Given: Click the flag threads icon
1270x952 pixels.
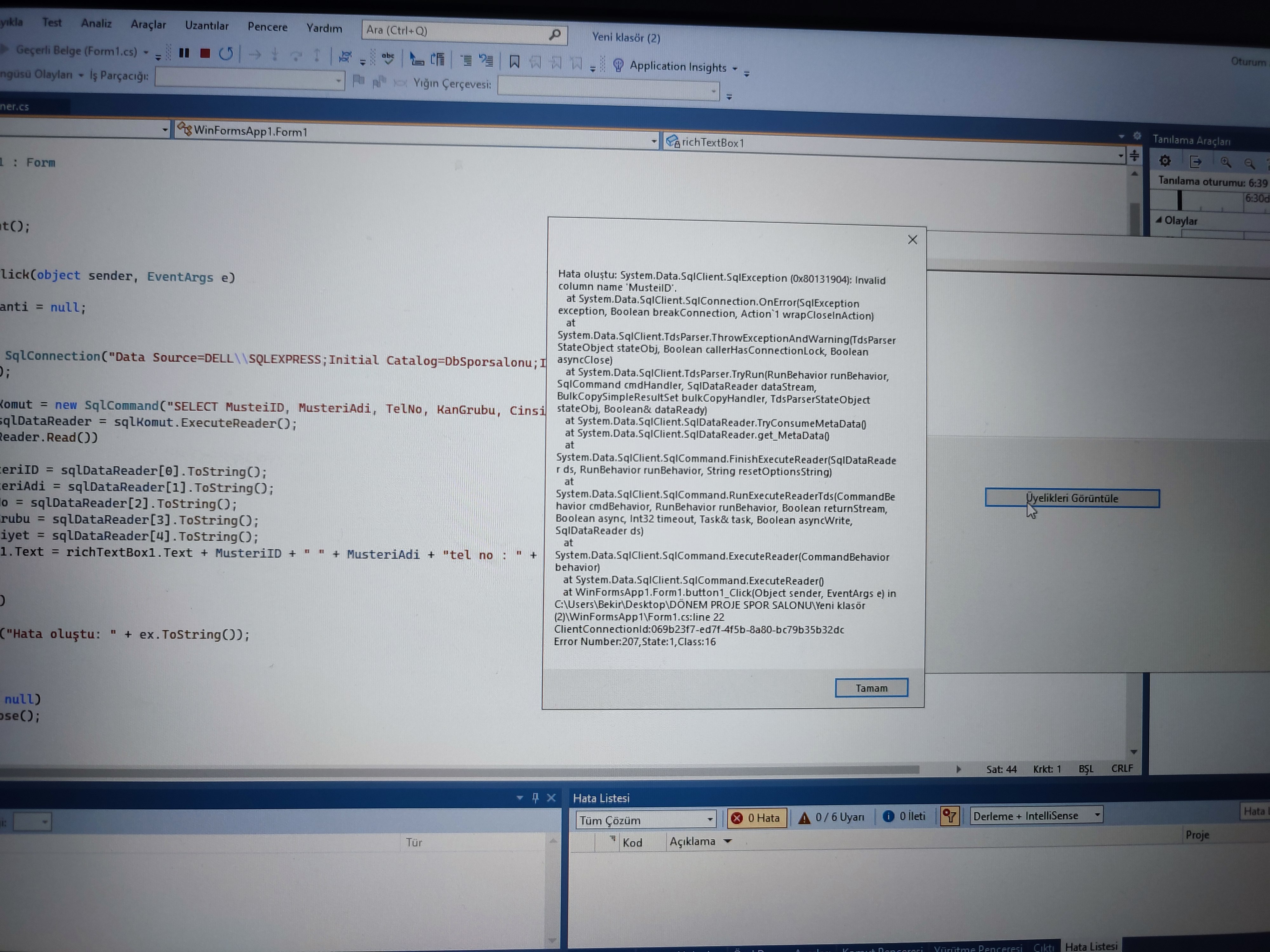Looking at the screenshot, I should [359, 80].
